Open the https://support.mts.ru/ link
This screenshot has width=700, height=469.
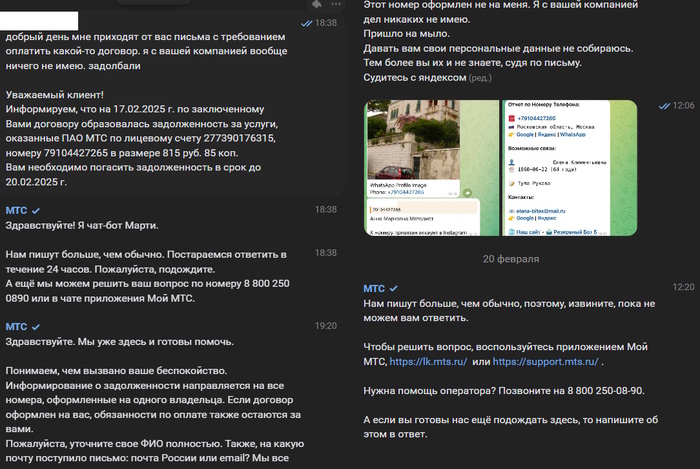click(x=546, y=361)
